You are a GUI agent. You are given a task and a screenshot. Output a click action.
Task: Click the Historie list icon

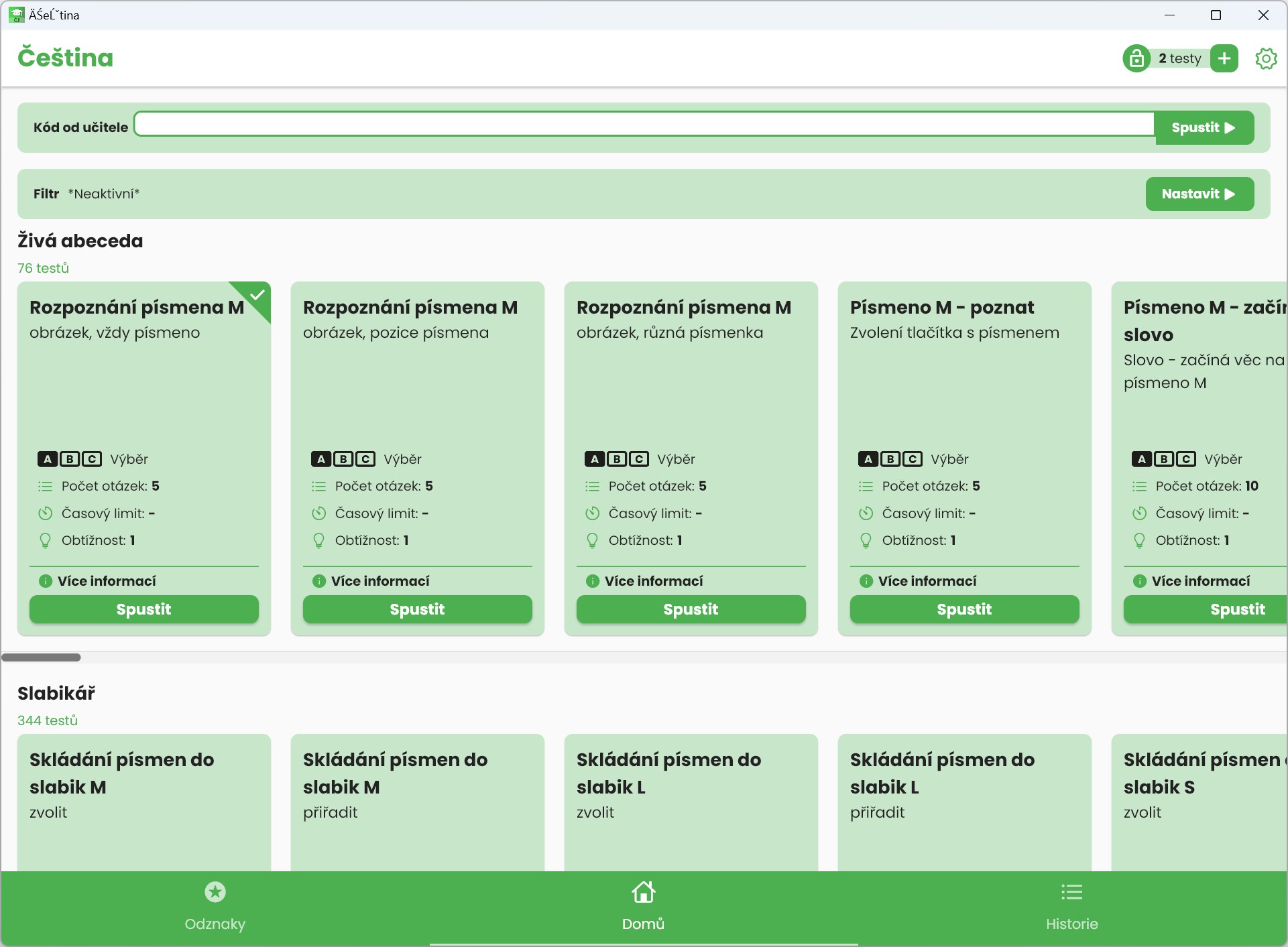pos(1071,892)
